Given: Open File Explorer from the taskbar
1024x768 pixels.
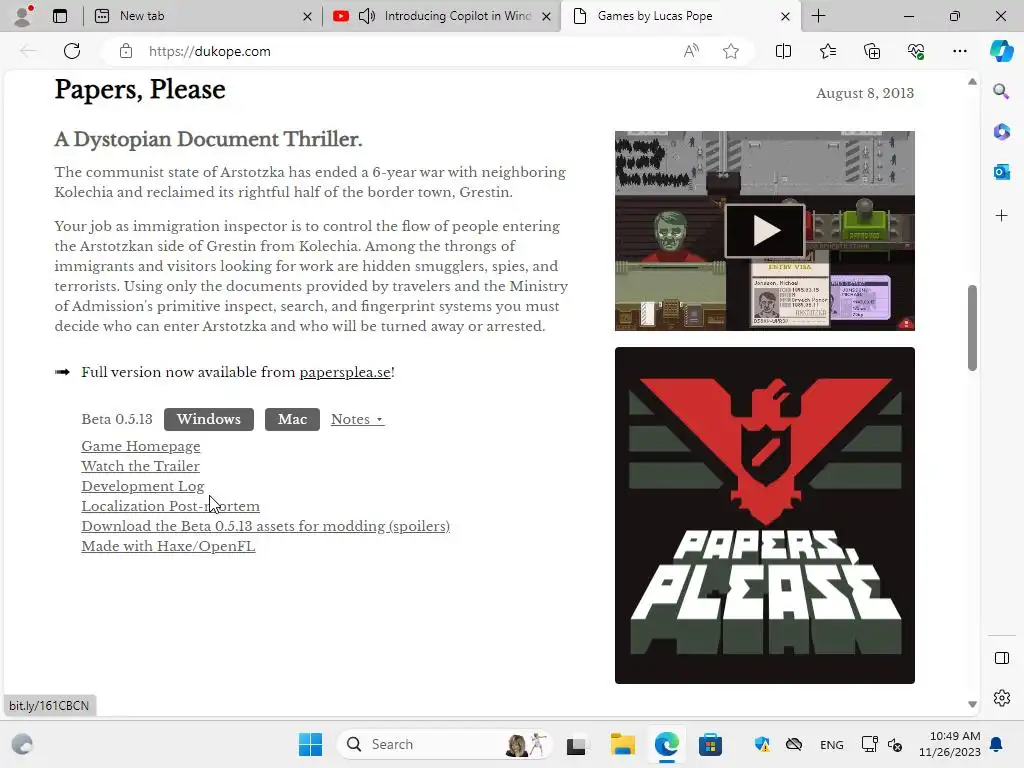Looking at the screenshot, I should (x=622, y=744).
